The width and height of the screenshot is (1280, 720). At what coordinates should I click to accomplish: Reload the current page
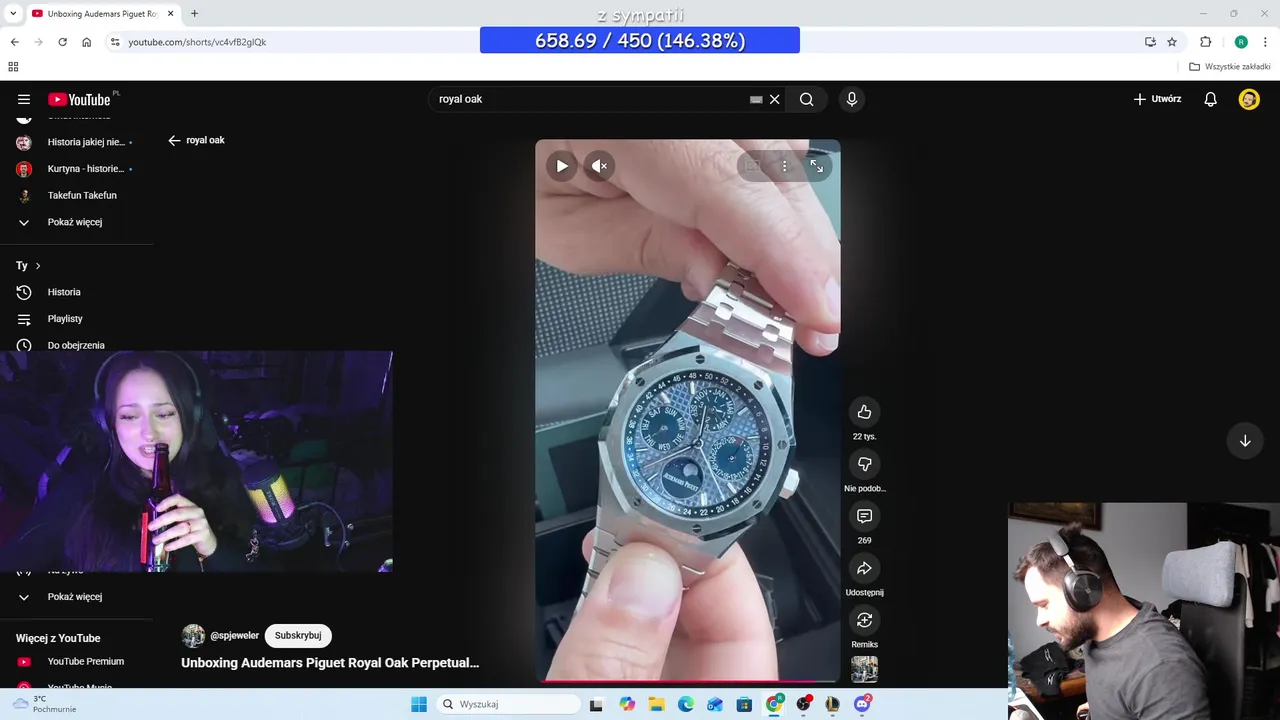tap(62, 42)
